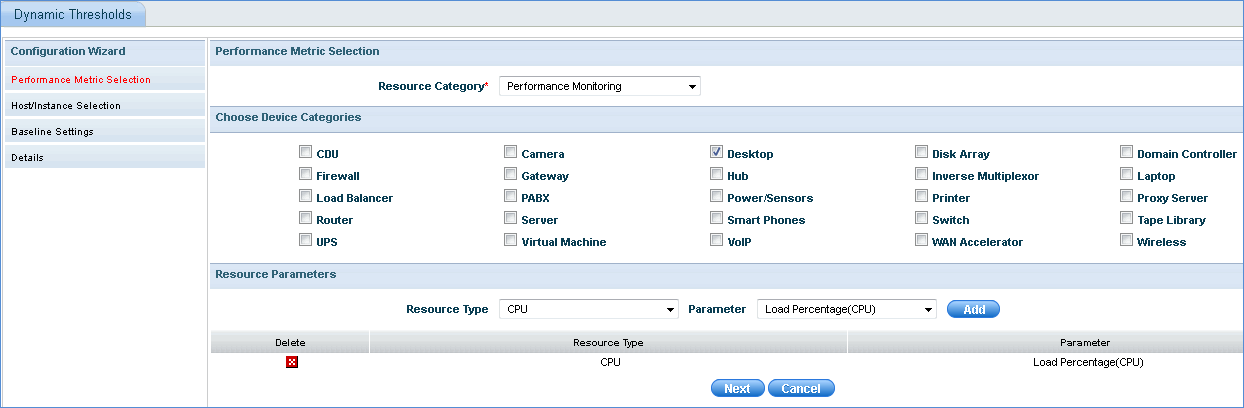This screenshot has width=1244, height=408.
Task: Tick the Virtual Machine checkbox
Action: (511, 241)
